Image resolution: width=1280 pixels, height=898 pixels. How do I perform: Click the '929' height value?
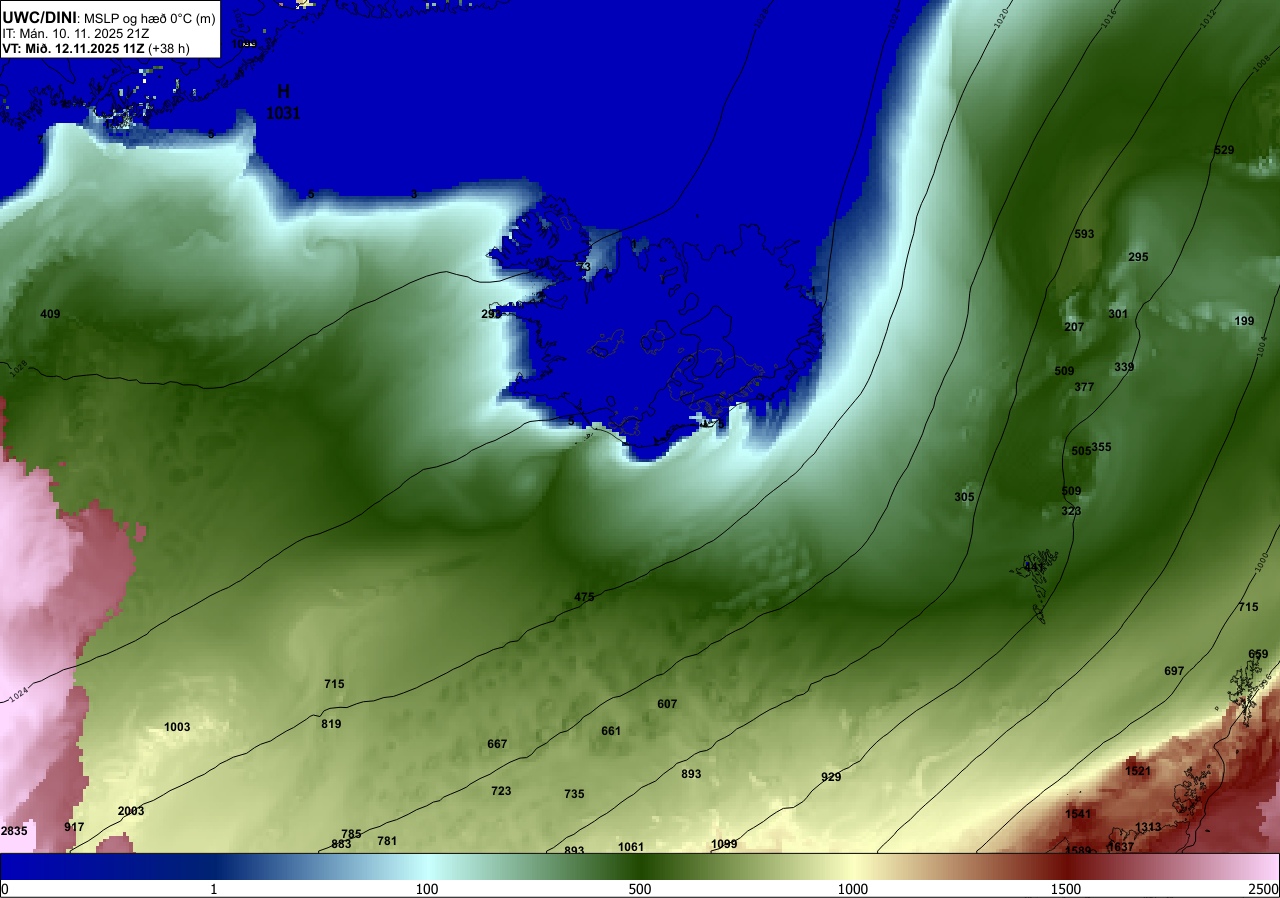click(831, 777)
